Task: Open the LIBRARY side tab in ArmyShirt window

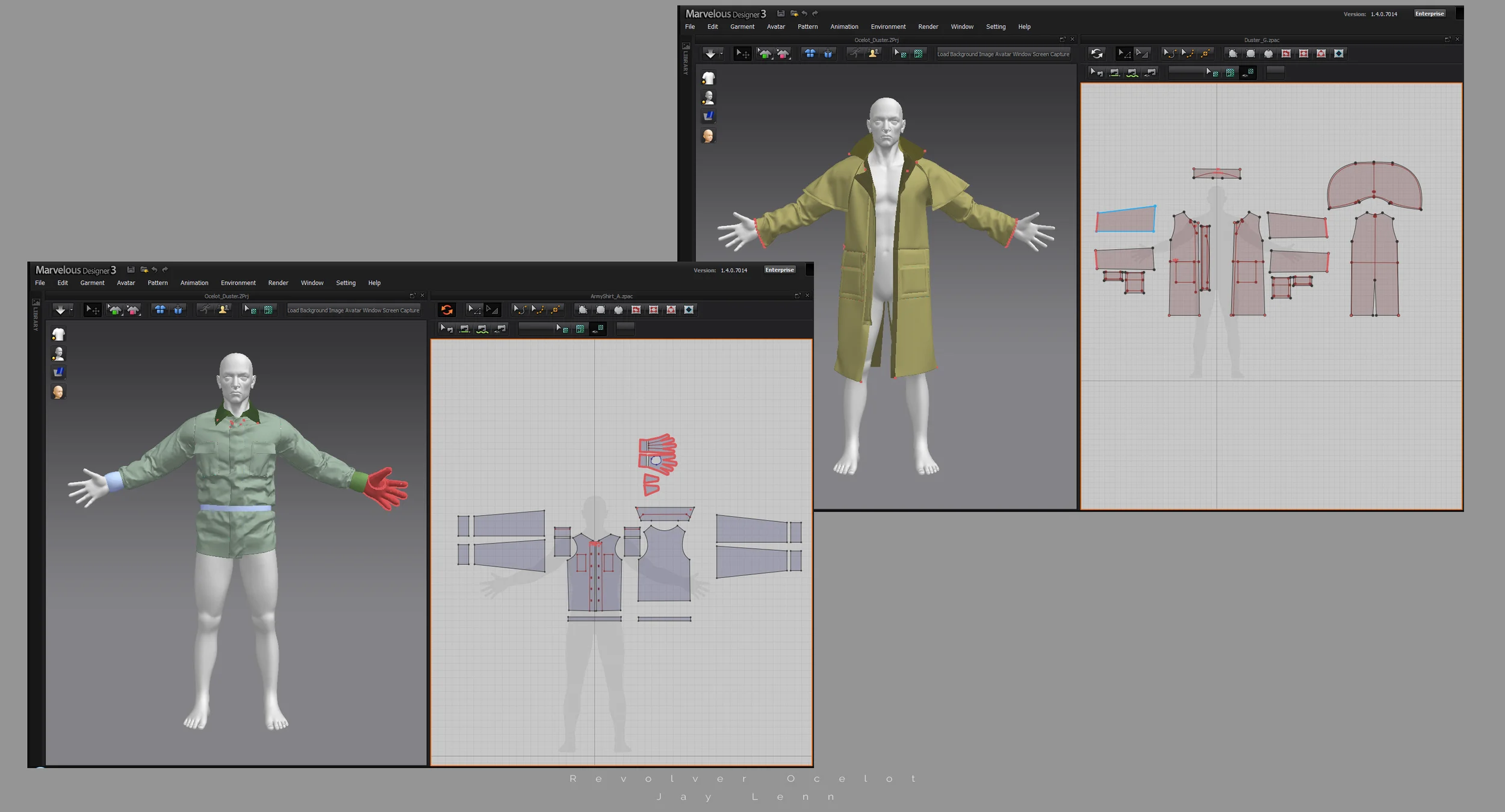Action: (x=36, y=315)
